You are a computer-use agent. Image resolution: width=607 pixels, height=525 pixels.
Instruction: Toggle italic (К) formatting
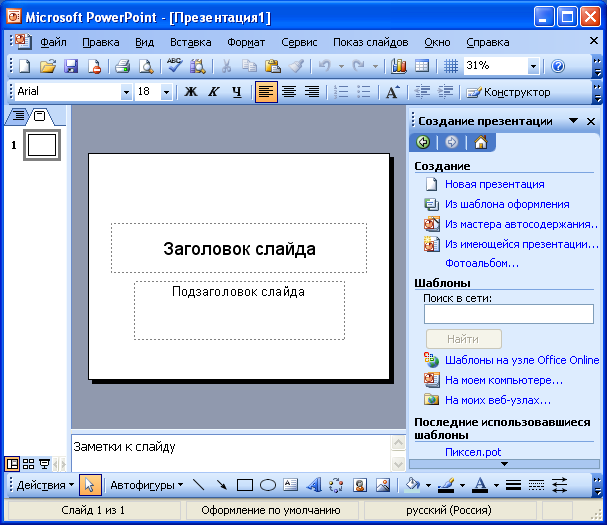coord(214,92)
